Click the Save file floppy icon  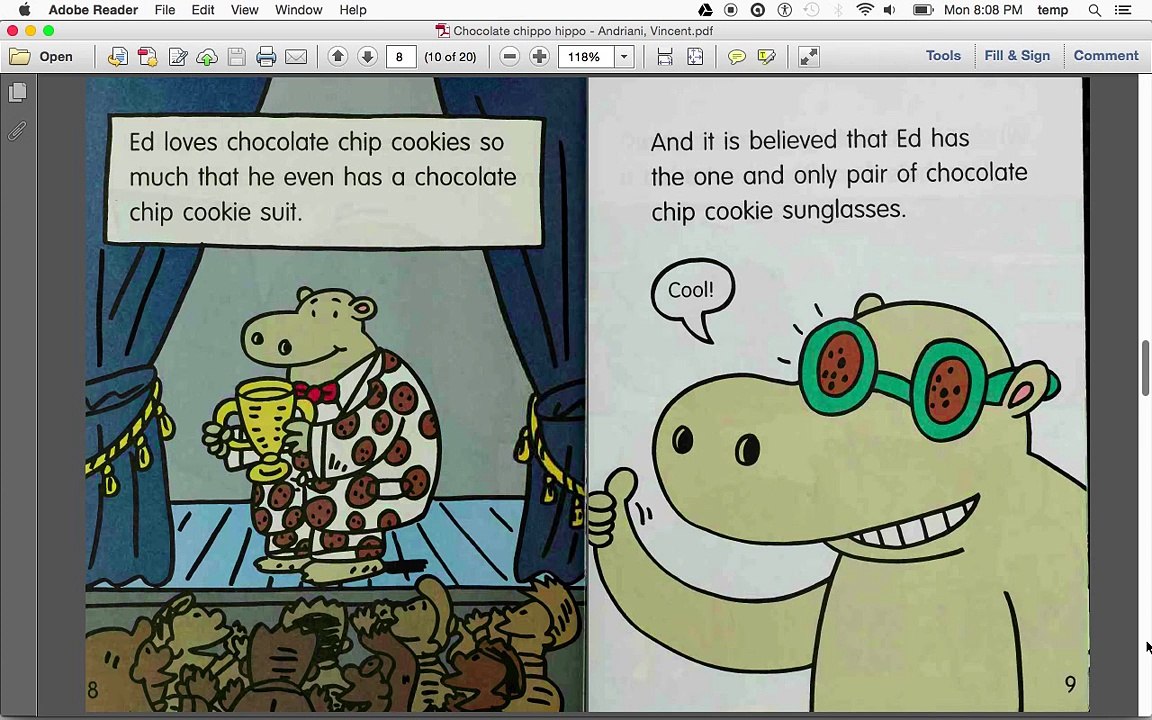click(x=237, y=57)
